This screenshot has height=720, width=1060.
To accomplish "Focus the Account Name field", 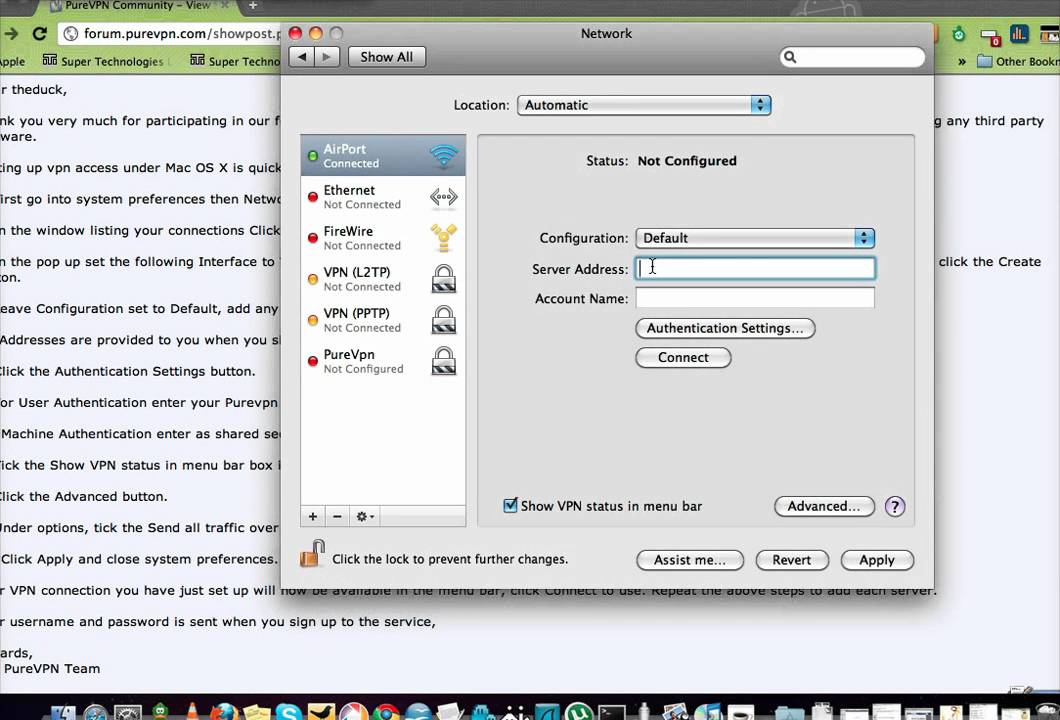I will pos(755,298).
